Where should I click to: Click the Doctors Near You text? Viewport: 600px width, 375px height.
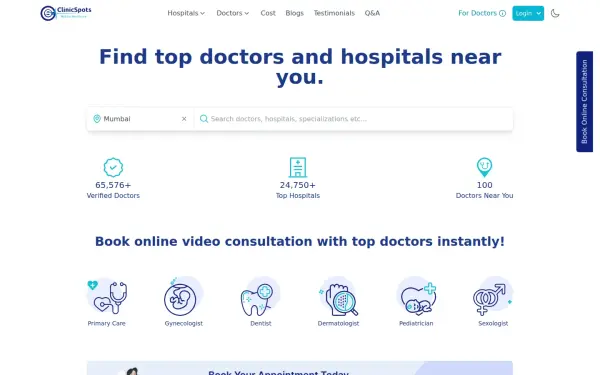coord(484,196)
